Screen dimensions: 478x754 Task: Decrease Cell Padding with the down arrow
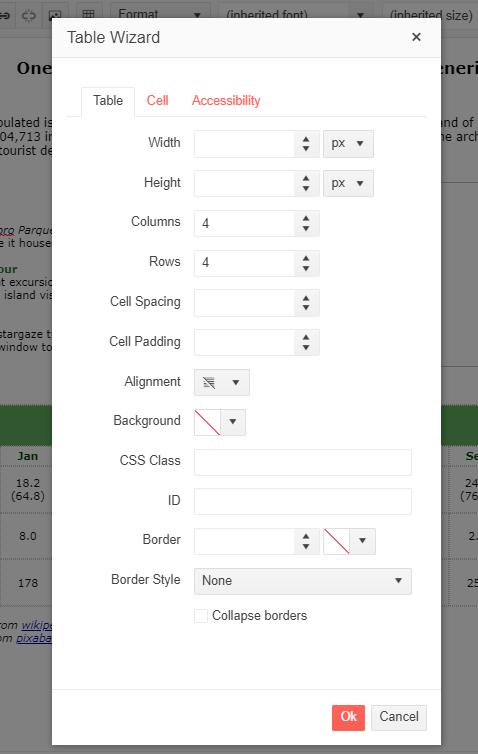[306, 349]
